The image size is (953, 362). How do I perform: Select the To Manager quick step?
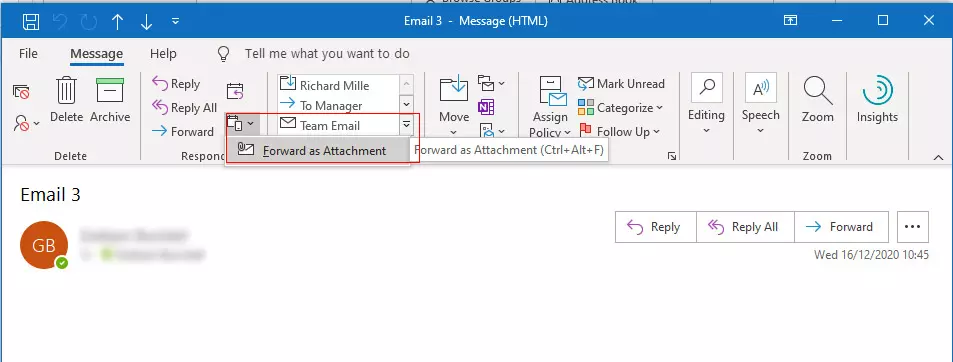pyautogui.click(x=339, y=105)
